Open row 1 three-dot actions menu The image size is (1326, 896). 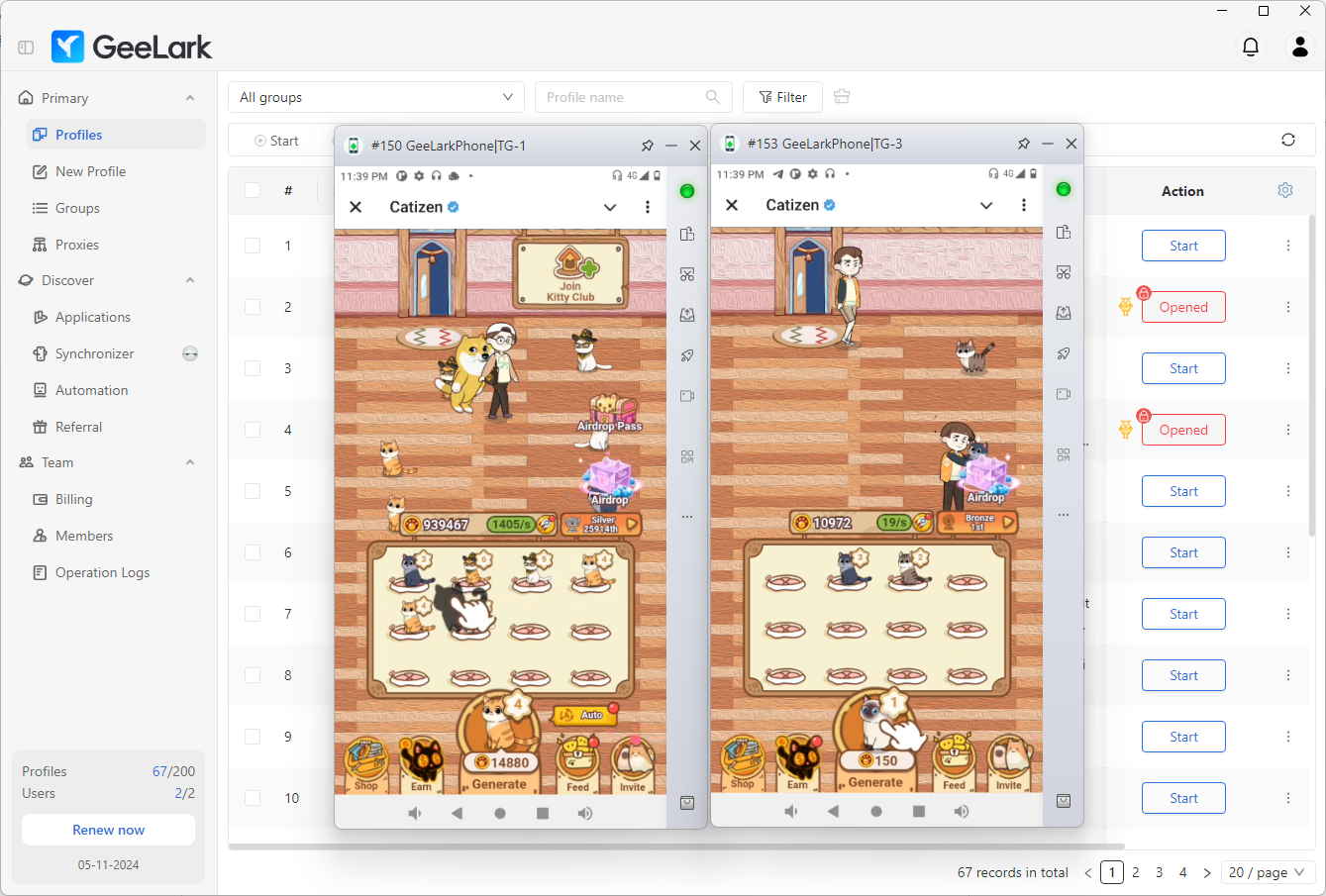(x=1288, y=246)
